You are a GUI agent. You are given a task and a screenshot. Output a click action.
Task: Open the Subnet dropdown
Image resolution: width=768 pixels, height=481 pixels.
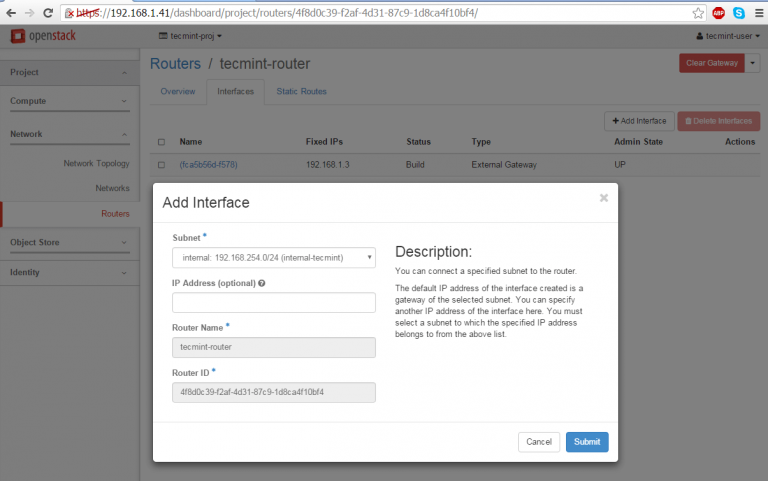pos(273,258)
